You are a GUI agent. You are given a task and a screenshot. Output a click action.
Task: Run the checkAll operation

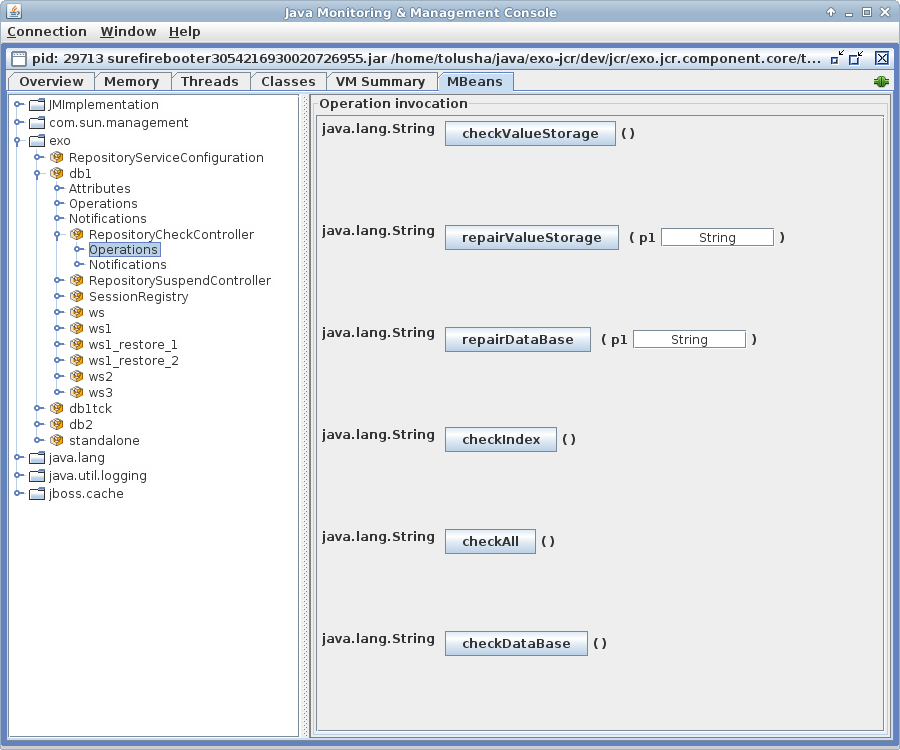point(490,542)
